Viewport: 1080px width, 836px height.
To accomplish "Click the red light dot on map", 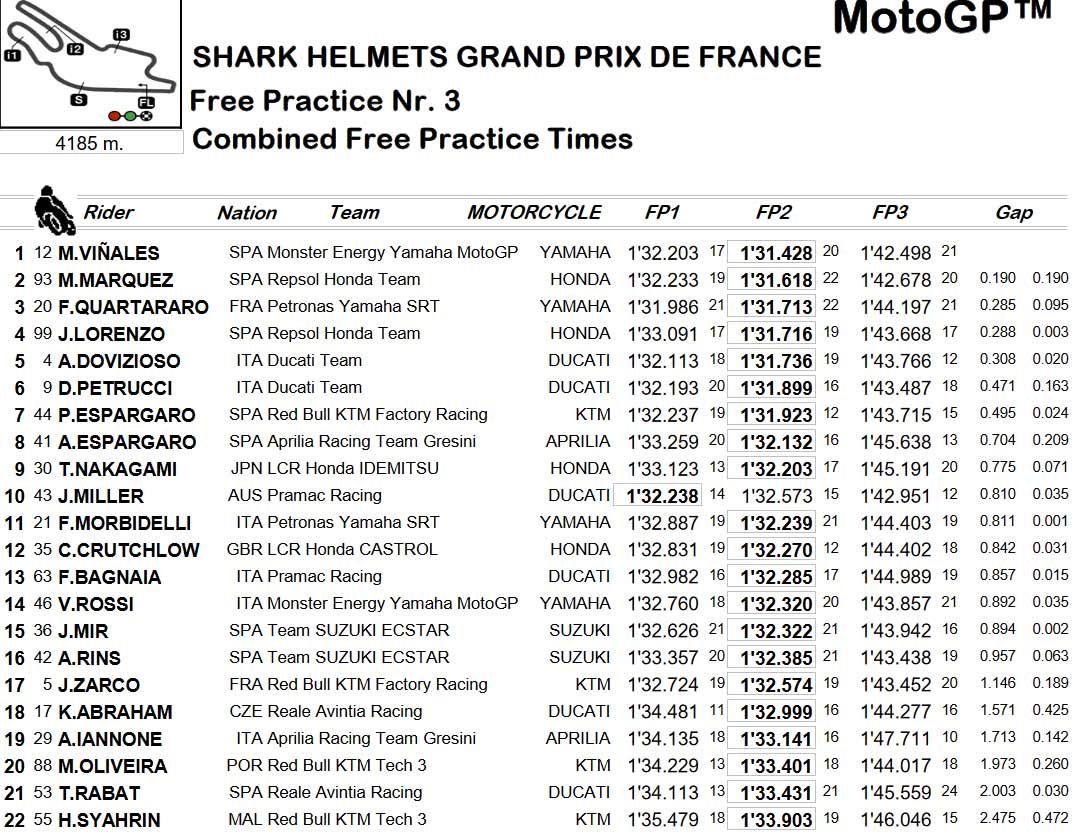I will click(x=114, y=116).
